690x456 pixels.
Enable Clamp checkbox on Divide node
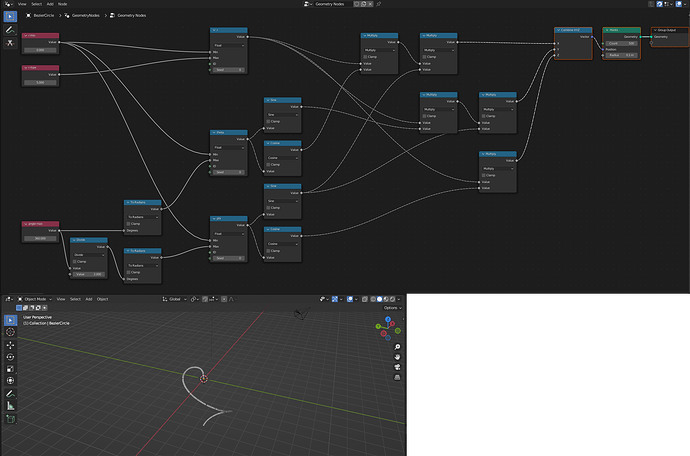(x=74, y=261)
